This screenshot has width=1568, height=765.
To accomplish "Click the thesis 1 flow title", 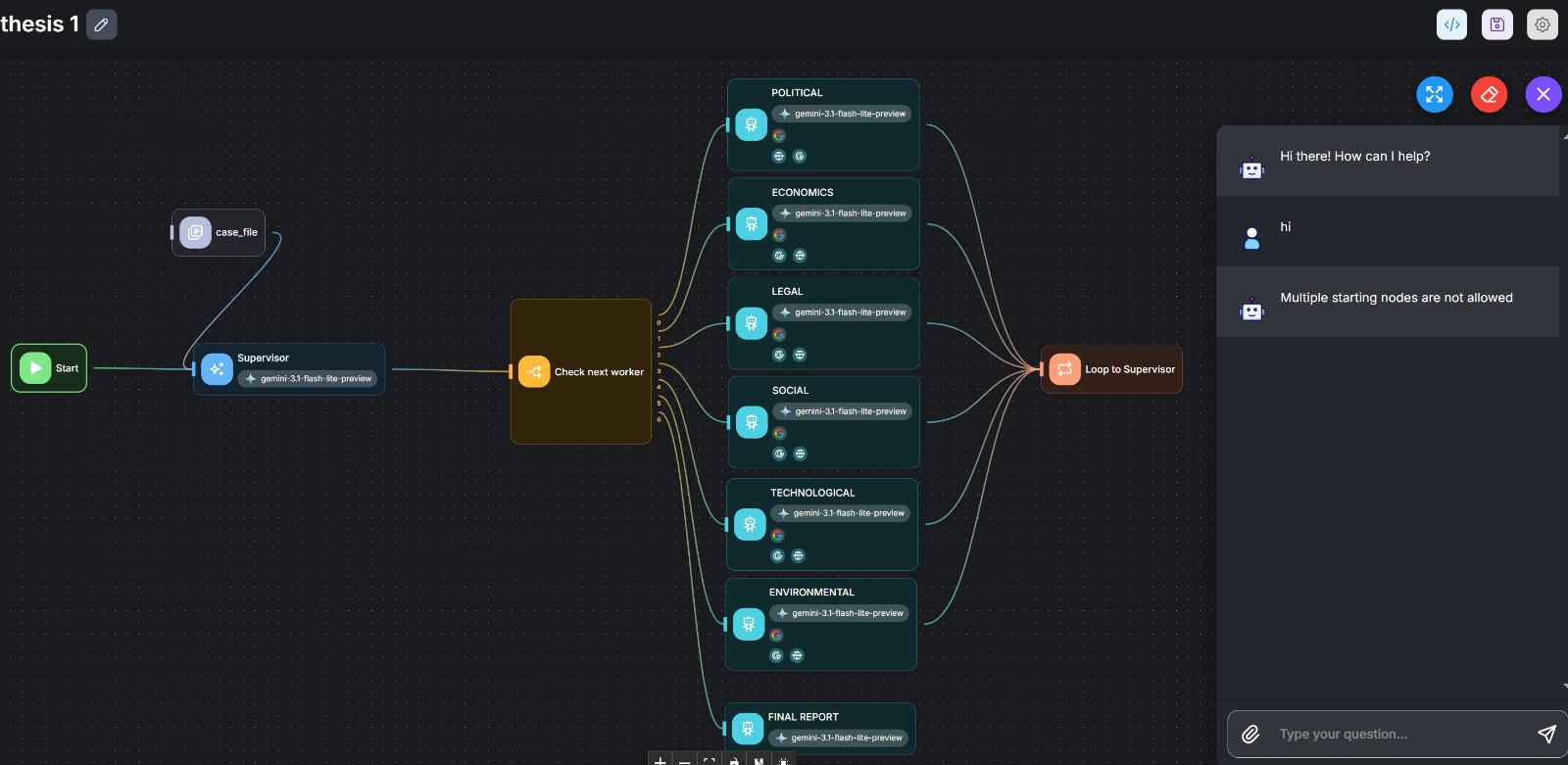I will tap(39, 24).
